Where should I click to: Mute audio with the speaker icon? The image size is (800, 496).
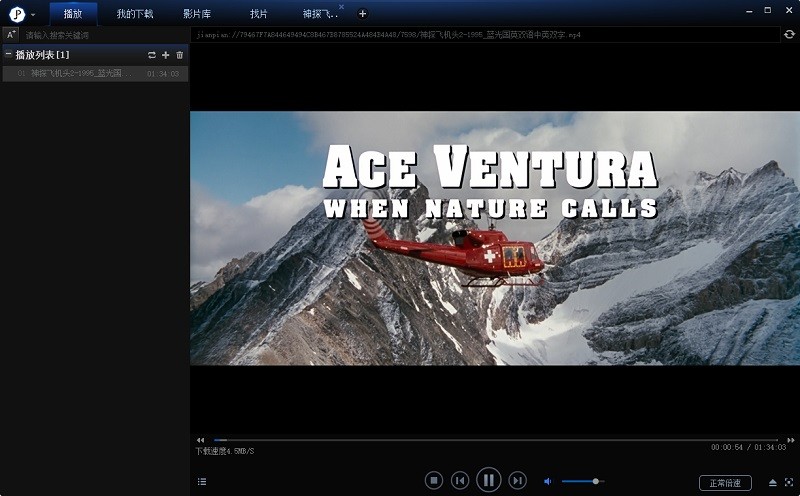point(547,481)
